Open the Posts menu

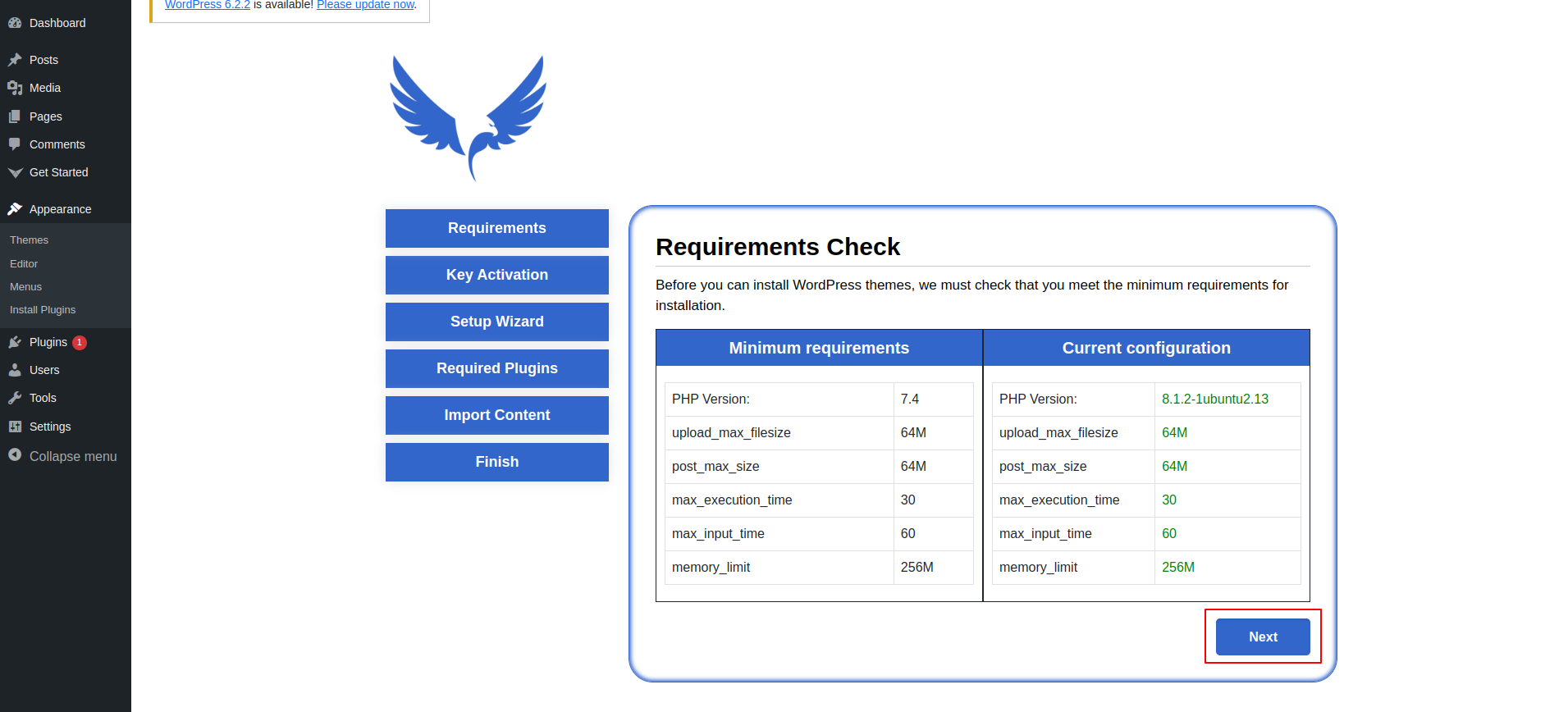click(43, 60)
